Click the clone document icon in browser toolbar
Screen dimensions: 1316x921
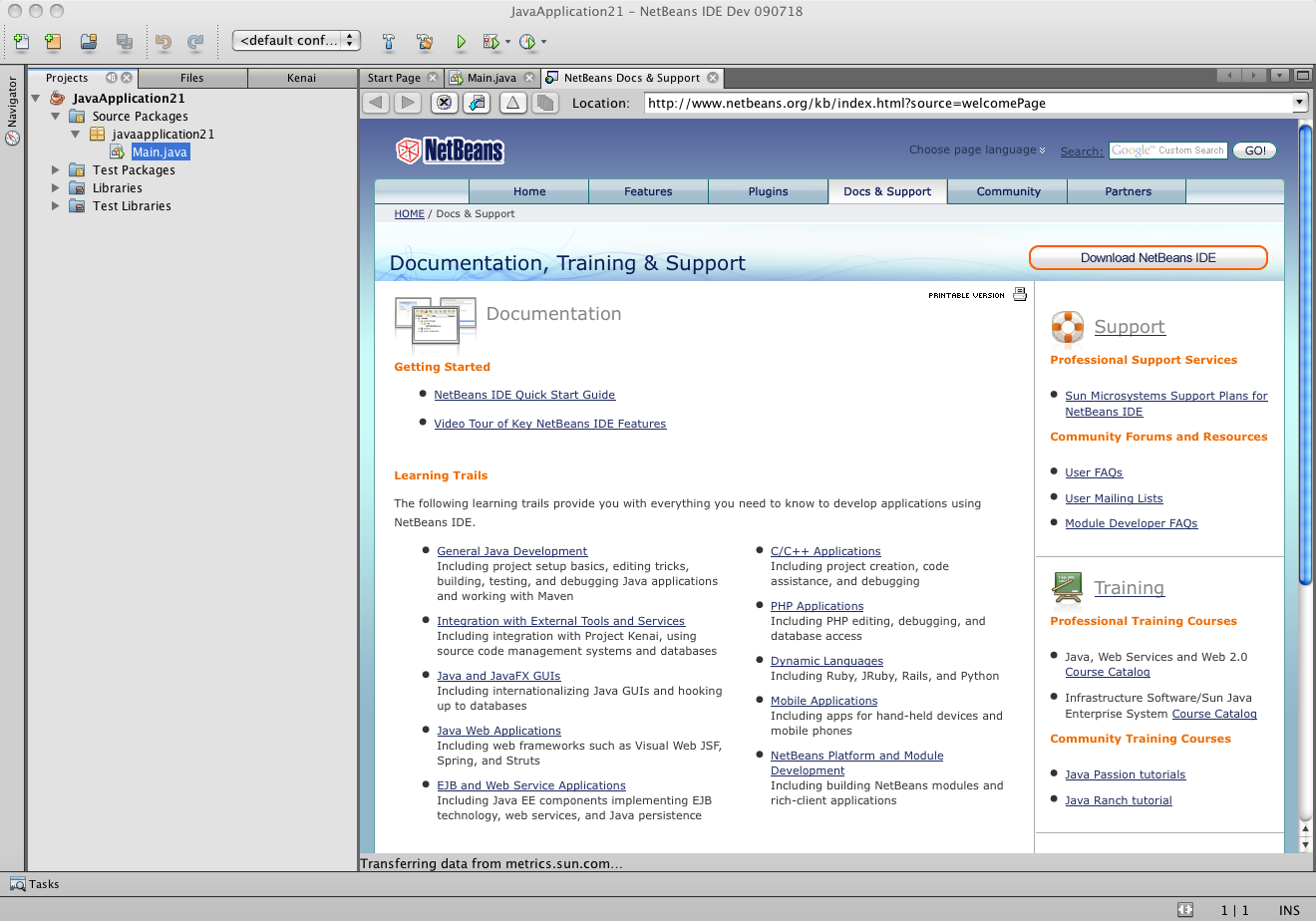point(544,103)
